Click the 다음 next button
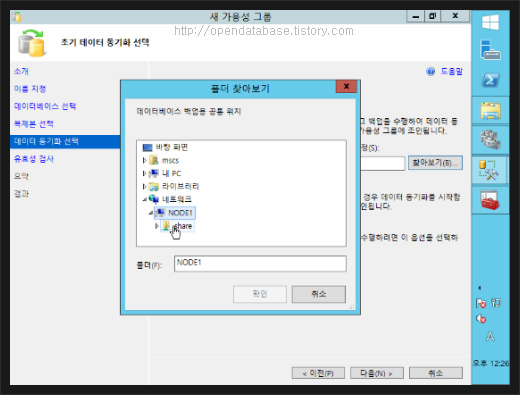 377,373
